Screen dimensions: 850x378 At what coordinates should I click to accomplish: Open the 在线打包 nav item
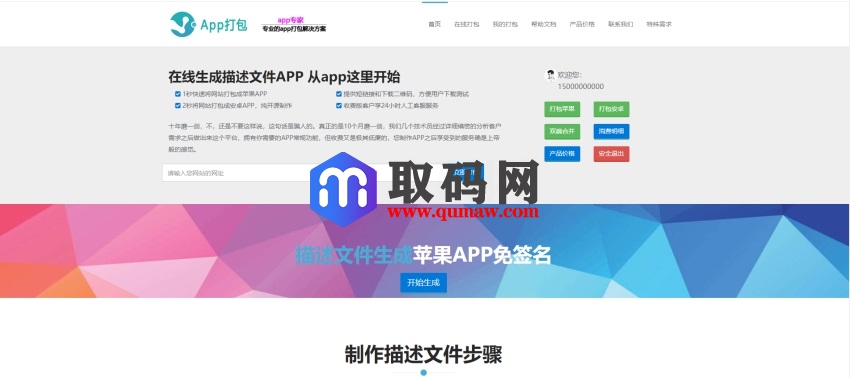coord(466,24)
